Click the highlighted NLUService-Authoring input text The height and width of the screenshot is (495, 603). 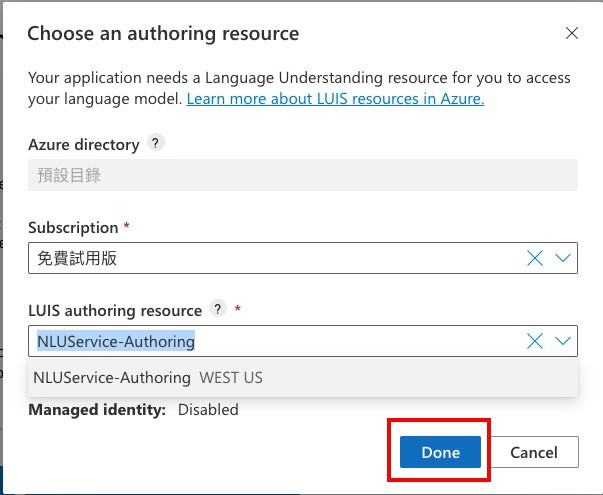tap(116, 341)
